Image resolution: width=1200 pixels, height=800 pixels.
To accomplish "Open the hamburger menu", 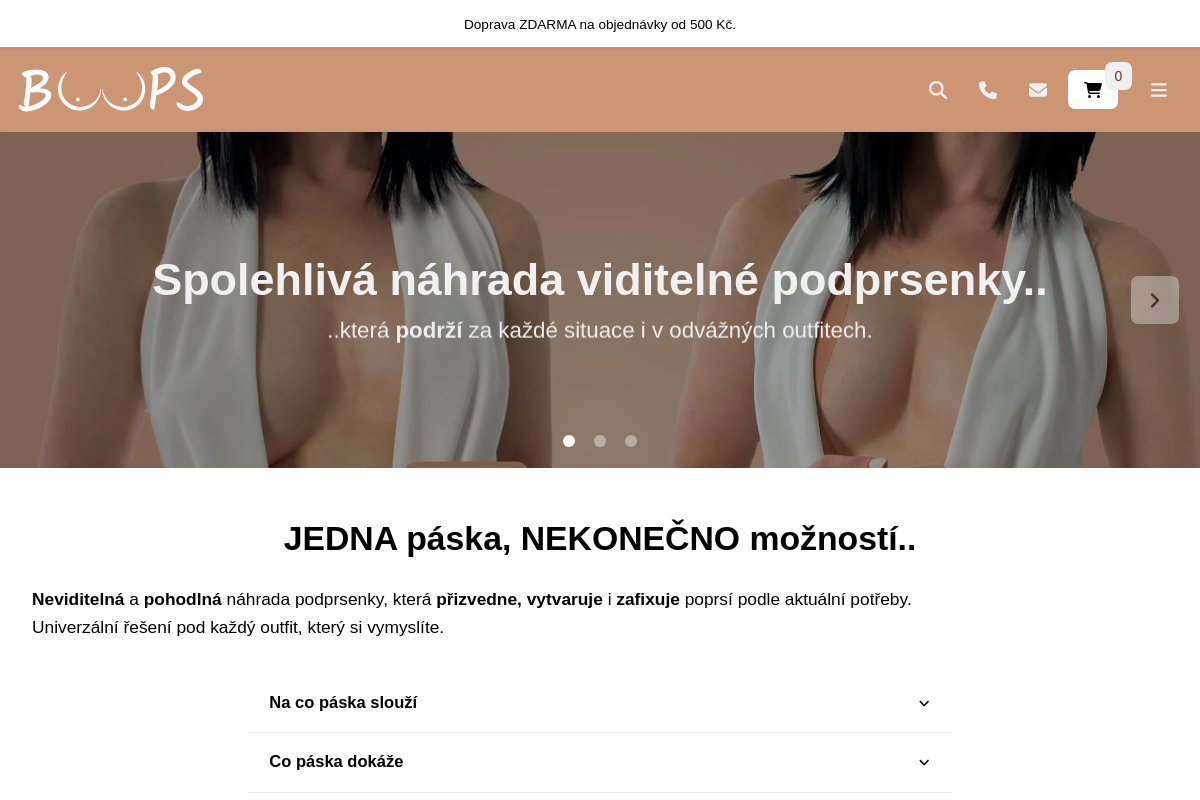I will coord(1159,90).
